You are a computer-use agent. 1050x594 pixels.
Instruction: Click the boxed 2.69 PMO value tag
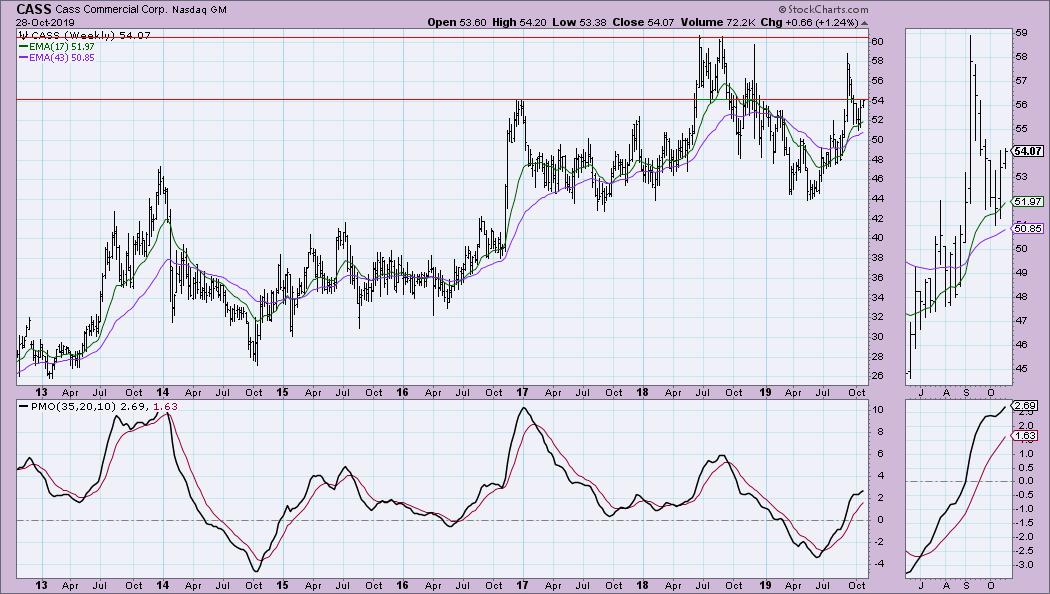coord(1026,408)
